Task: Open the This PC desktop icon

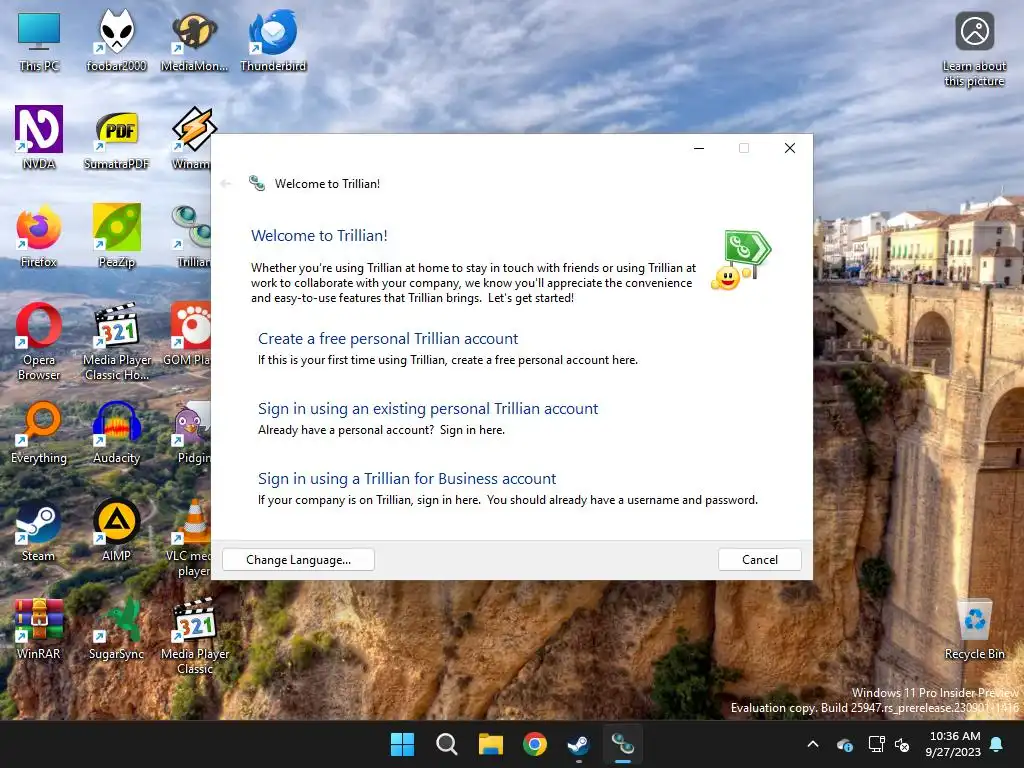Action: click(x=39, y=41)
